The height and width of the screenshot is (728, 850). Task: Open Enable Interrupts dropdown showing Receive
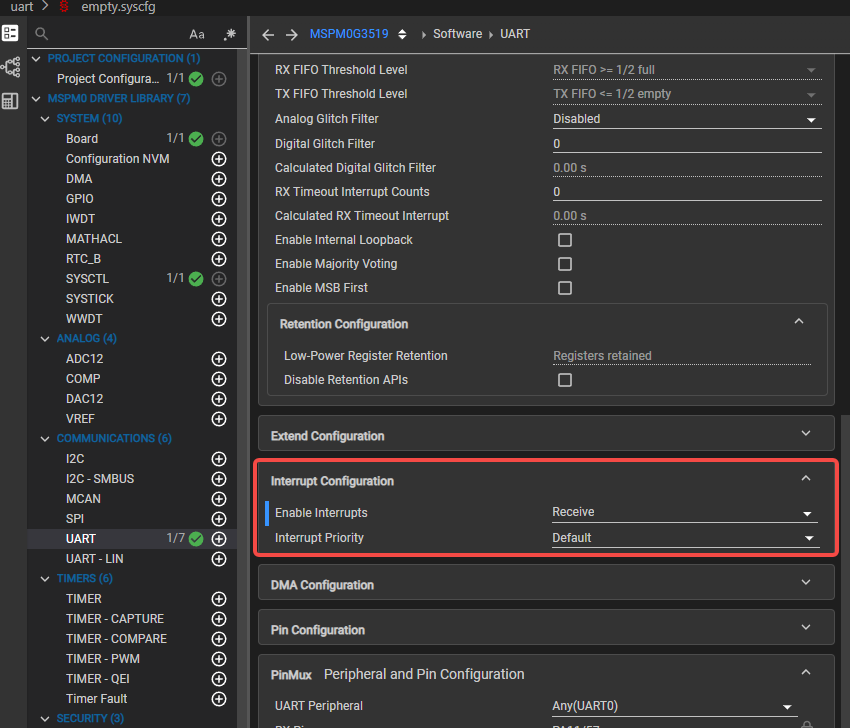point(685,512)
